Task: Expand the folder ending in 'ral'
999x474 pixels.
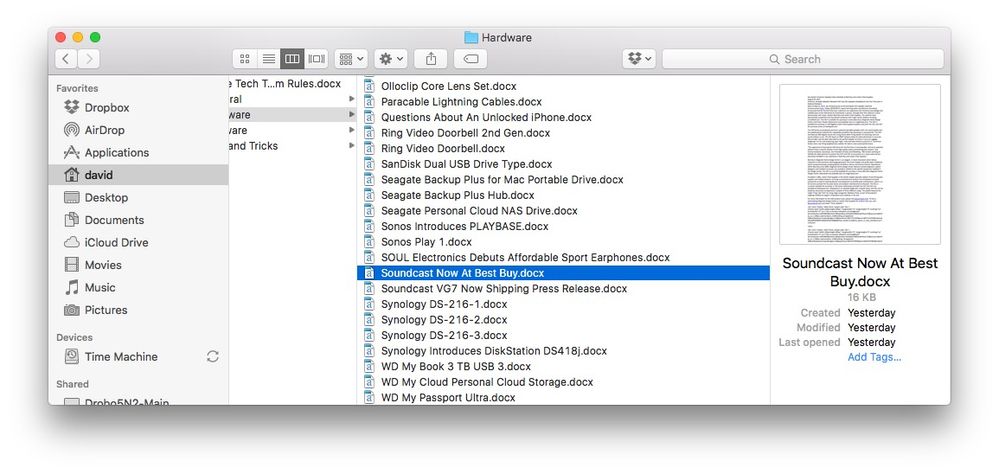Action: pyautogui.click(x=352, y=99)
